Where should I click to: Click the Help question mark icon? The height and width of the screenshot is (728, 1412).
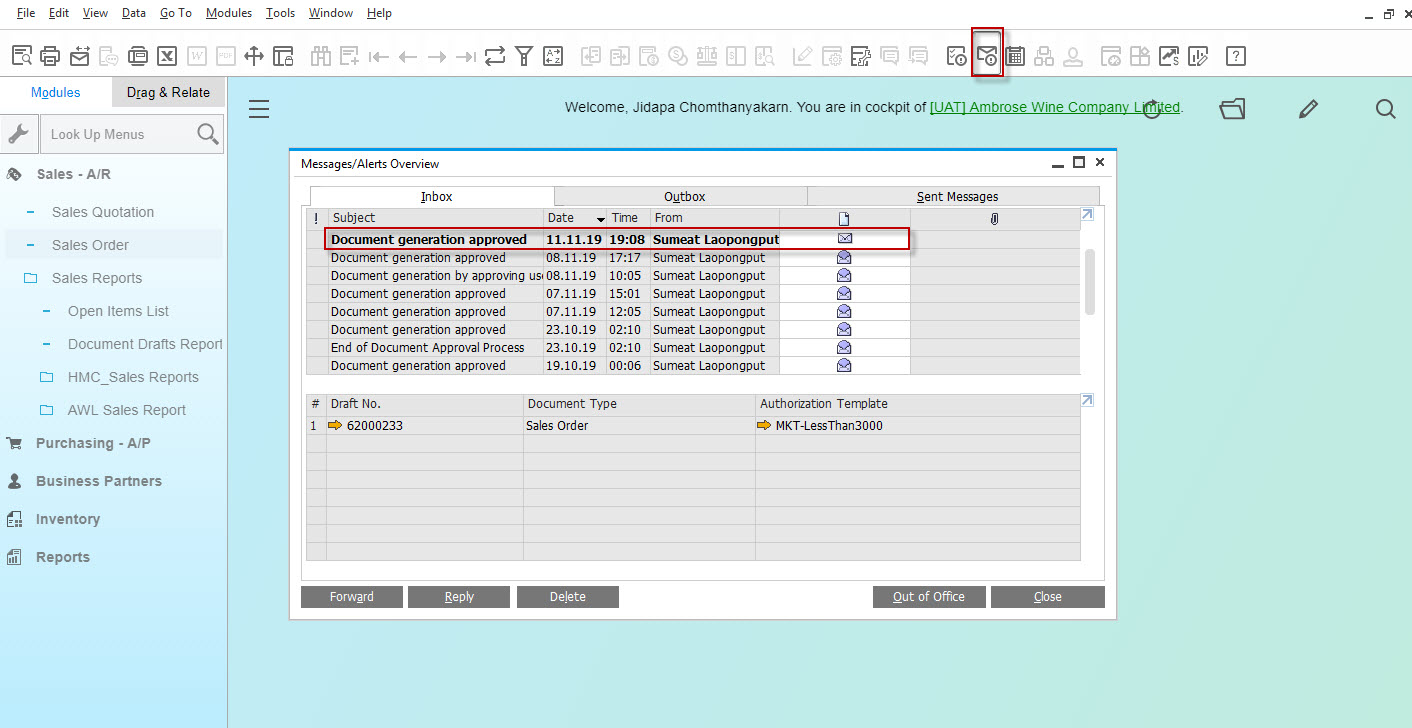tap(1236, 56)
